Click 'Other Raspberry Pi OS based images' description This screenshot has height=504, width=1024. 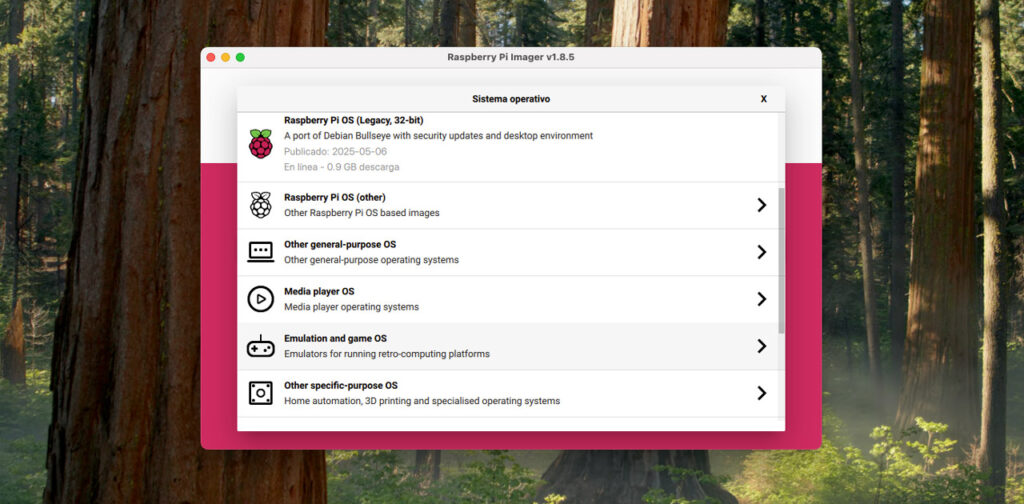pyautogui.click(x=361, y=213)
